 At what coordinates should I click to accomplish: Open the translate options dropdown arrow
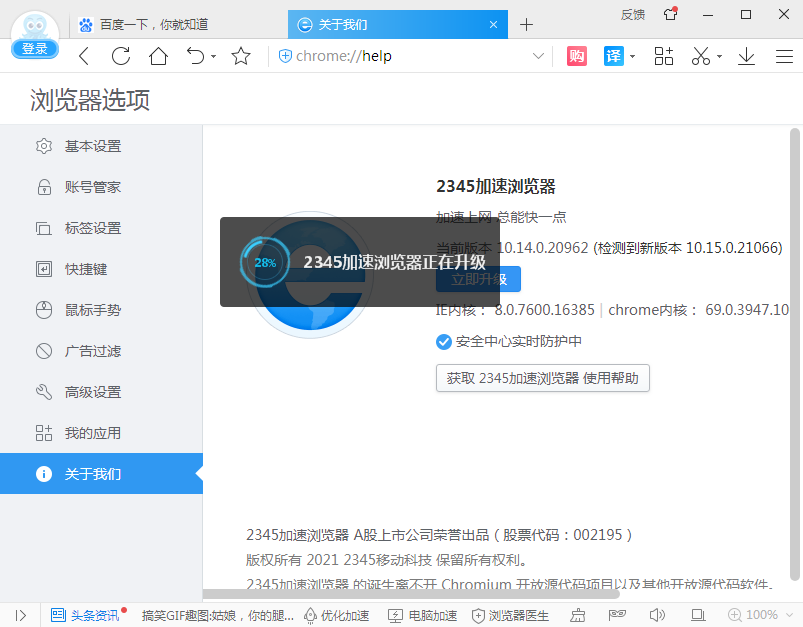(632, 56)
